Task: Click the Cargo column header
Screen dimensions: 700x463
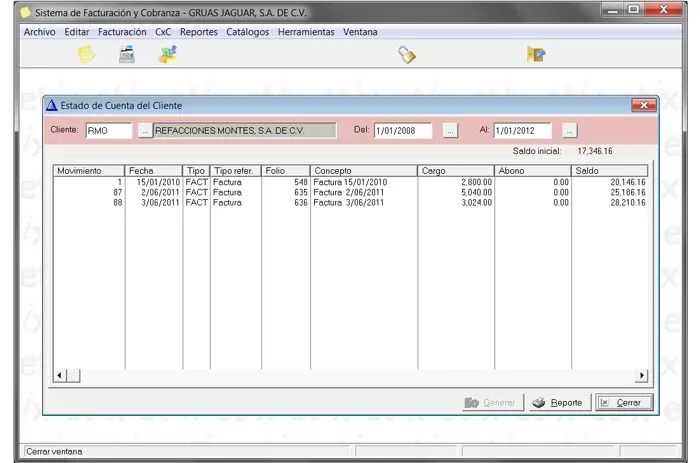Action: coord(455,171)
